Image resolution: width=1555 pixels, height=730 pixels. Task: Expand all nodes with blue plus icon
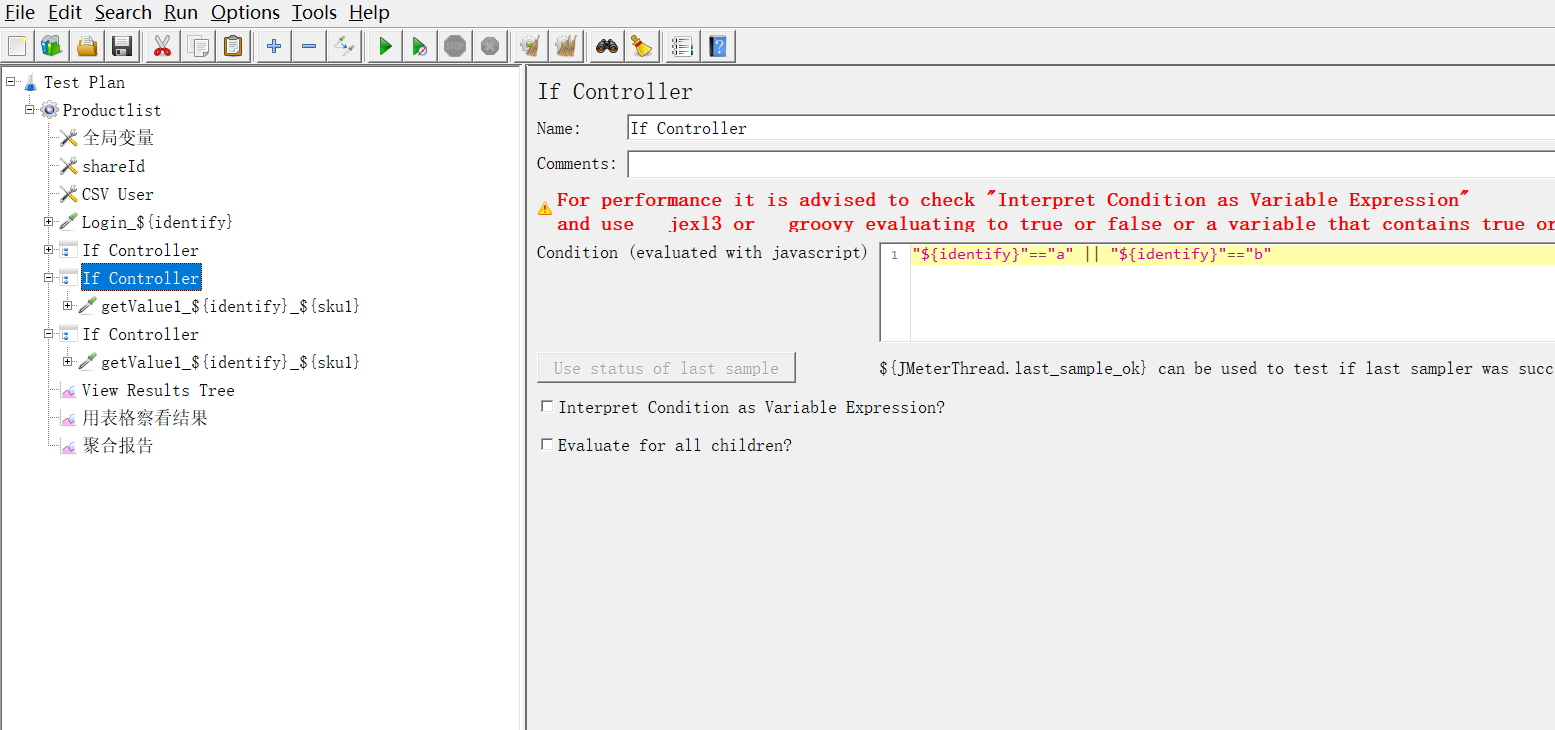[x=274, y=46]
